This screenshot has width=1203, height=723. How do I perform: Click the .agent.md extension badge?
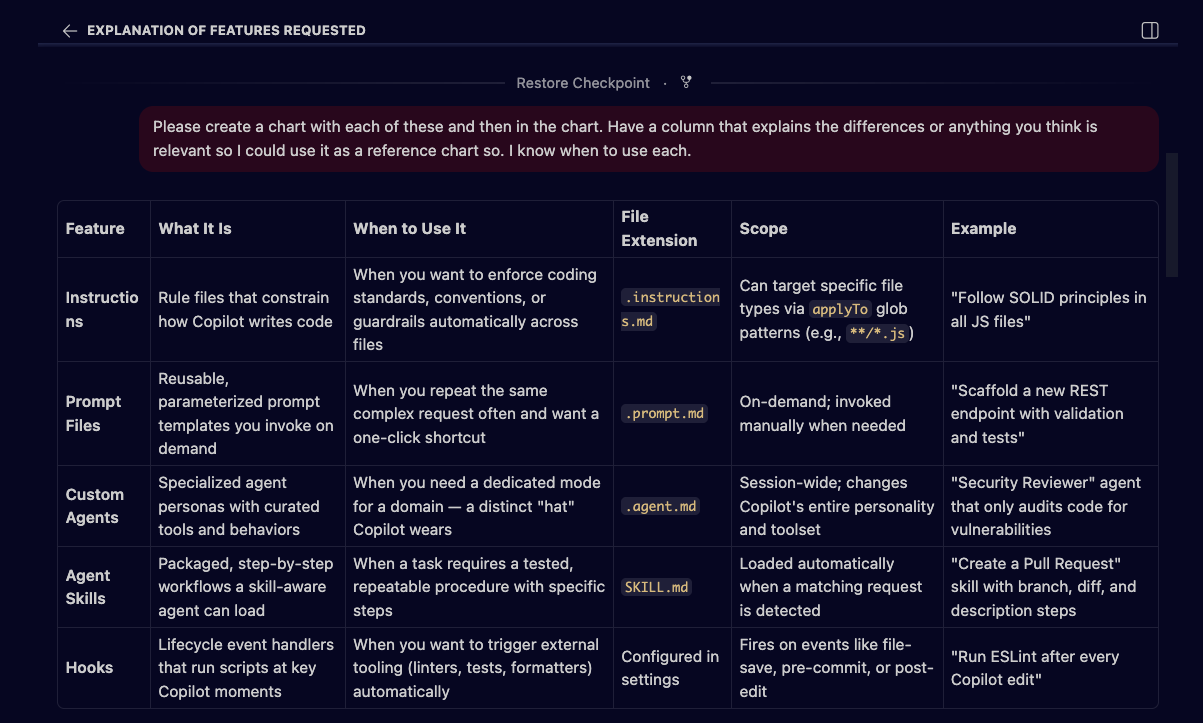pyautogui.click(x=660, y=506)
